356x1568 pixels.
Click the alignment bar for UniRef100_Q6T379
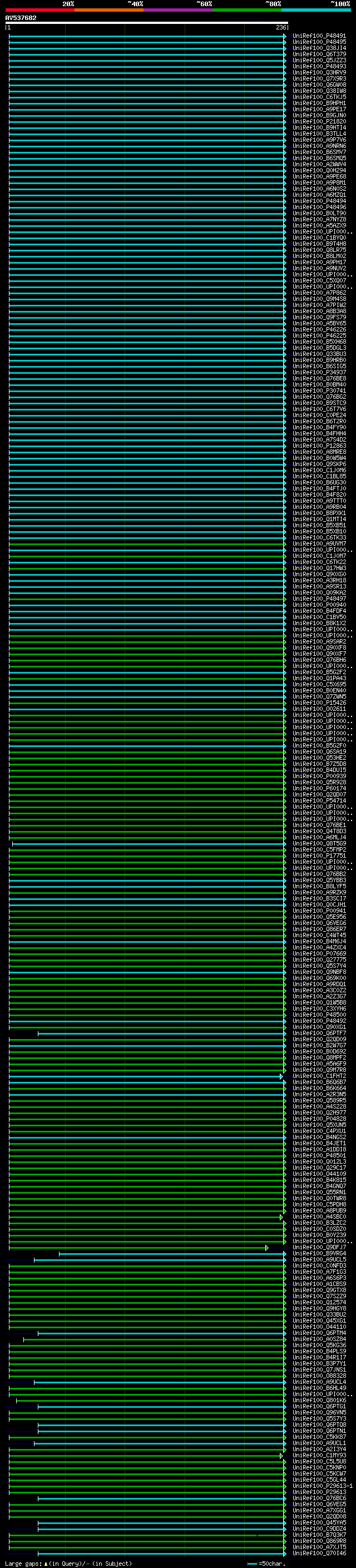click(146, 55)
